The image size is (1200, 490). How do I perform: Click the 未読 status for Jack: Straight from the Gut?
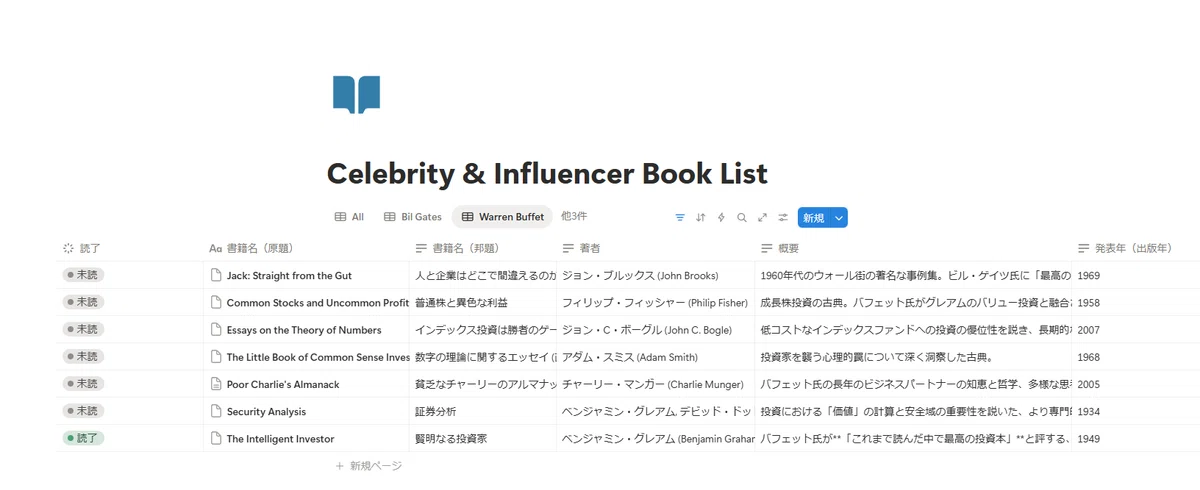point(83,275)
